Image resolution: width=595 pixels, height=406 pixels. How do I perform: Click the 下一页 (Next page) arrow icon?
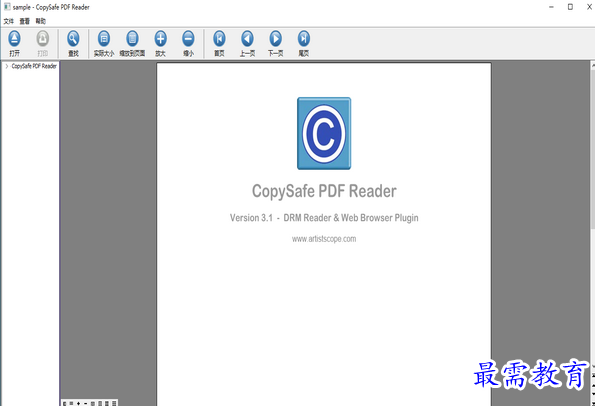click(x=275, y=39)
